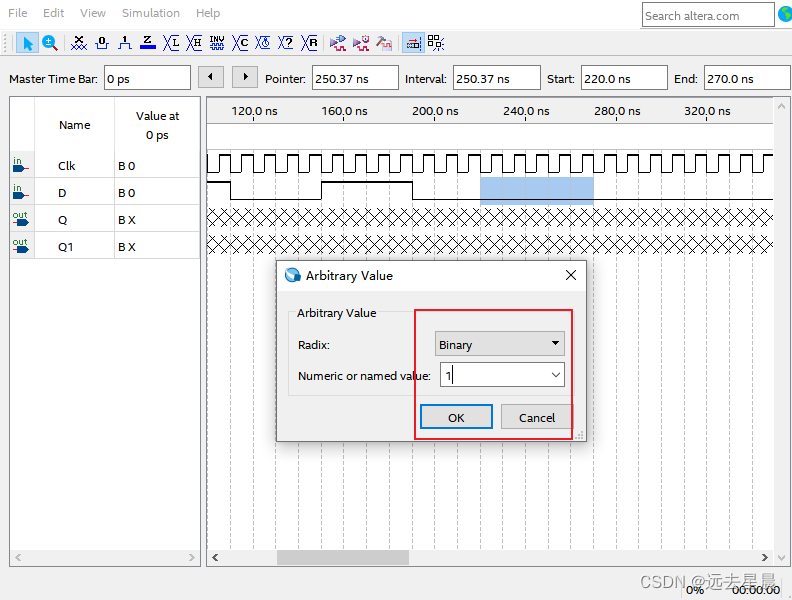Click Q1 output pin icon
Viewport: 792px width, 600px height.
pyautogui.click(x=20, y=246)
